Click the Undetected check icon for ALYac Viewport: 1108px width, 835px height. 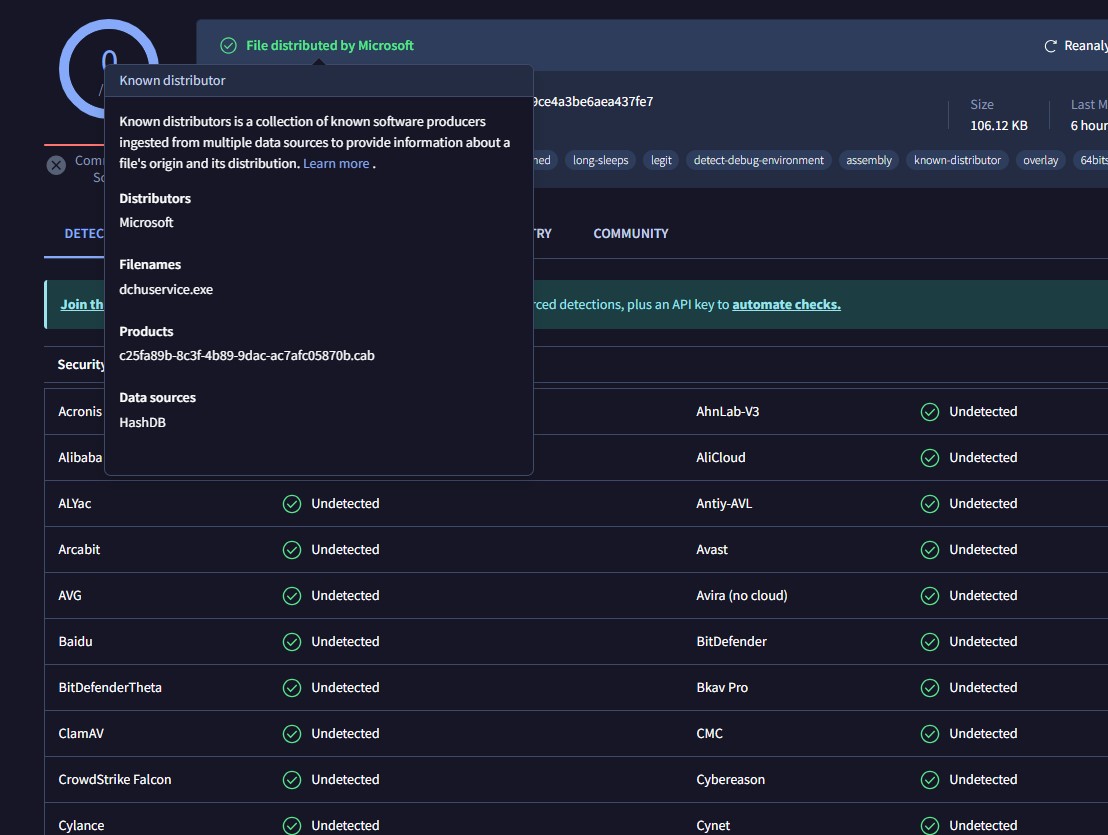tap(292, 504)
